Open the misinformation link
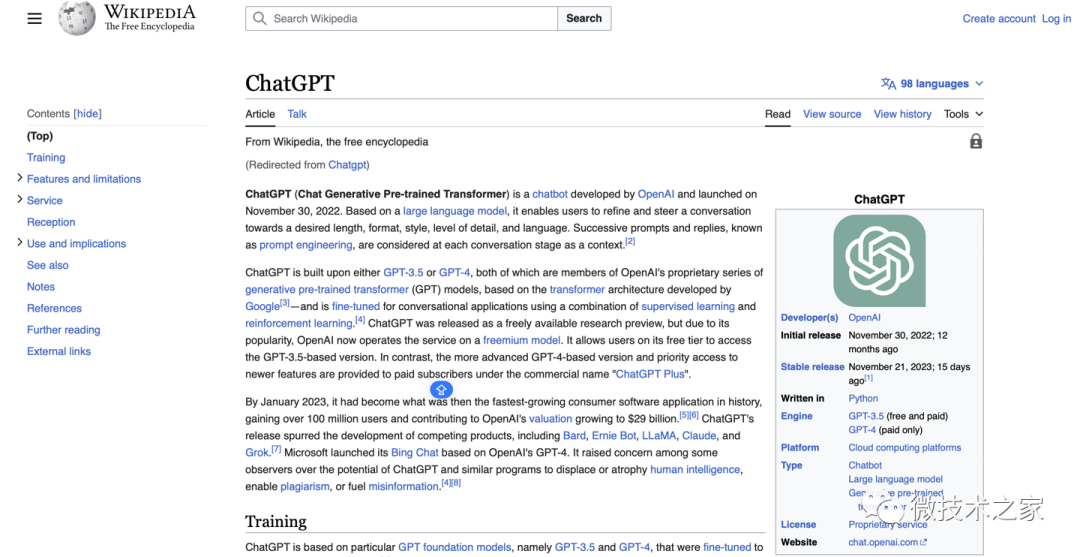Image resolution: width=1080 pixels, height=557 pixels. [404, 487]
